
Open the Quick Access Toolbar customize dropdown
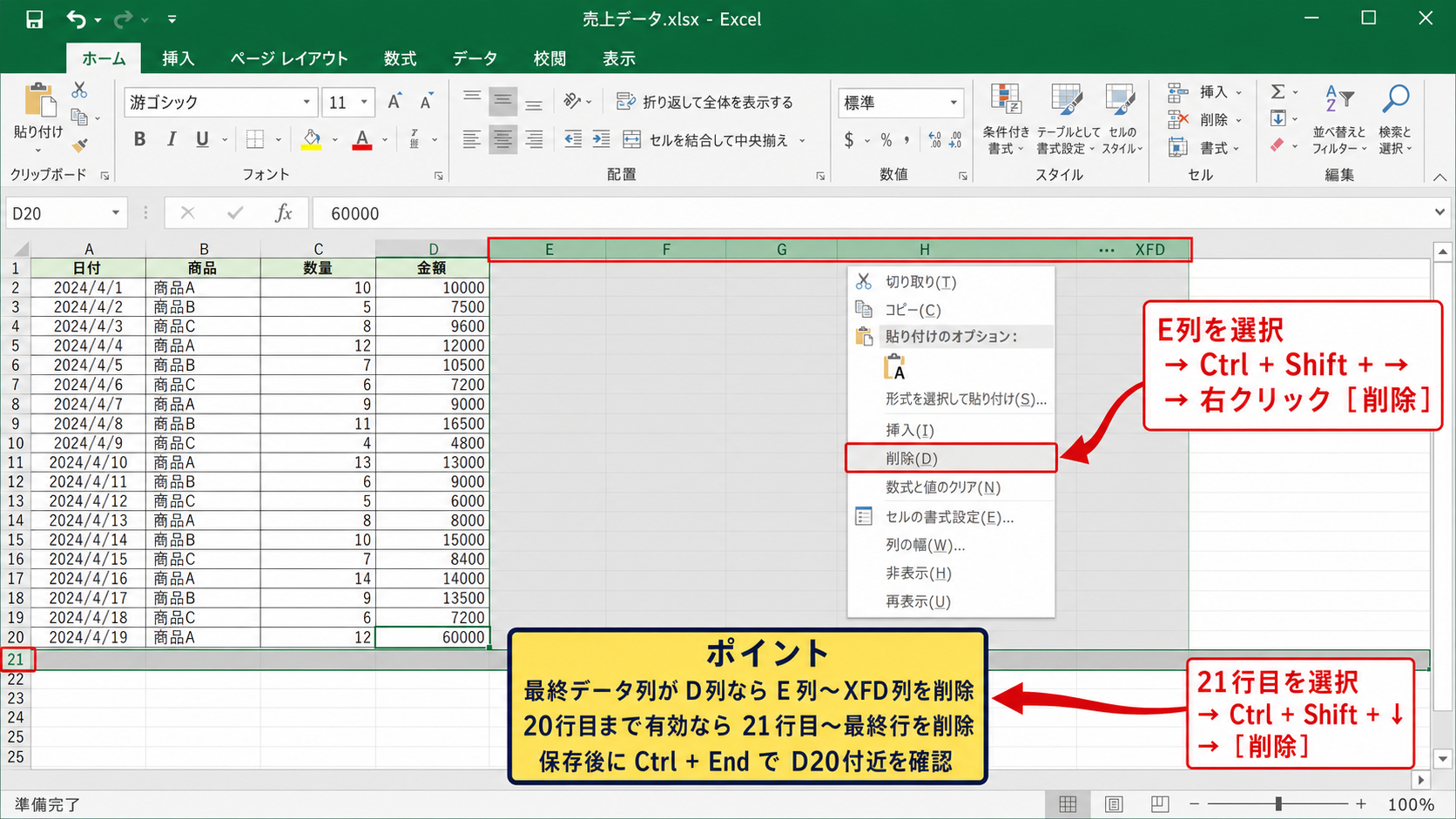(172, 19)
